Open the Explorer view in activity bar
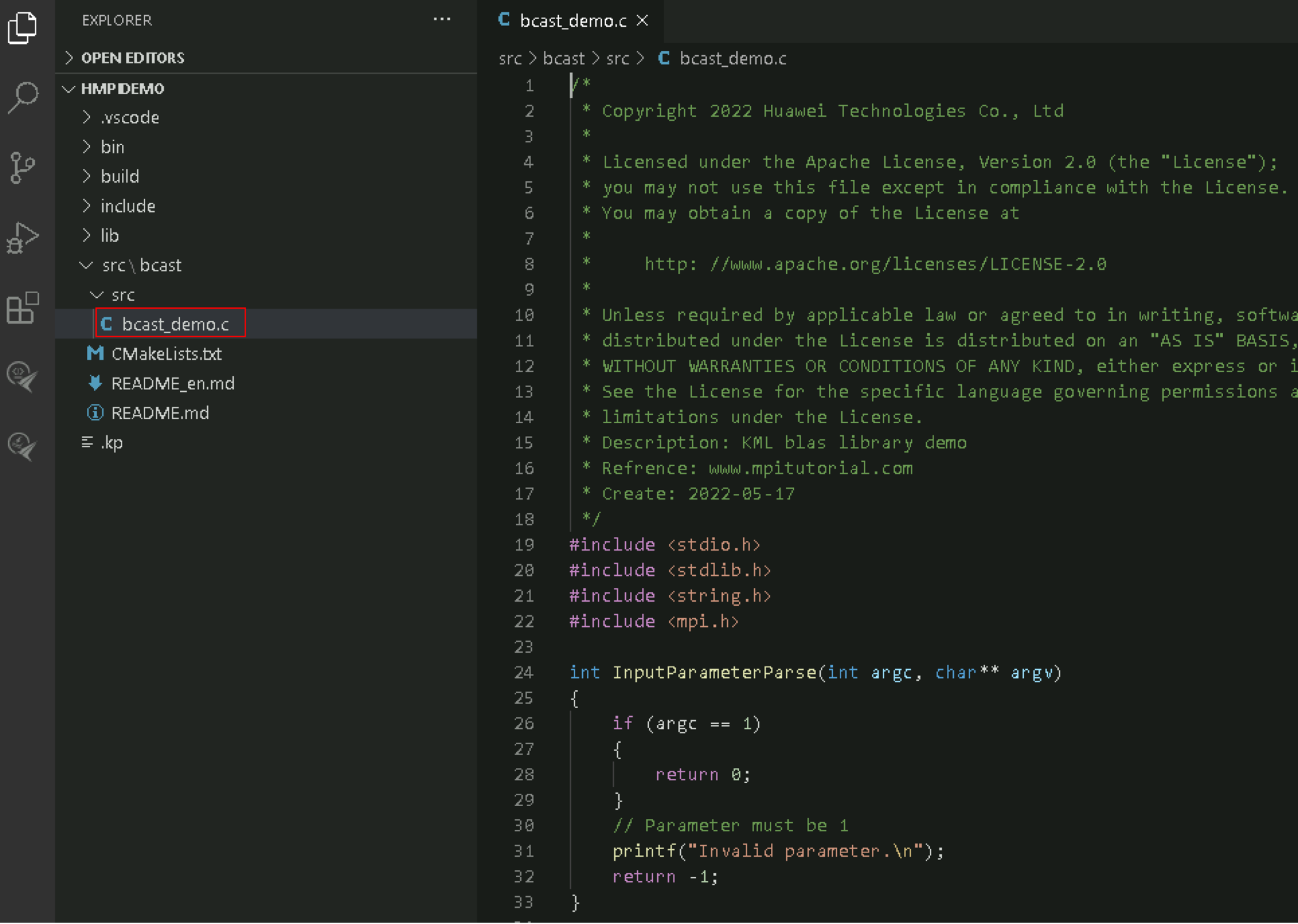Viewport: 1298px width, 924px height. pos(22,28)
